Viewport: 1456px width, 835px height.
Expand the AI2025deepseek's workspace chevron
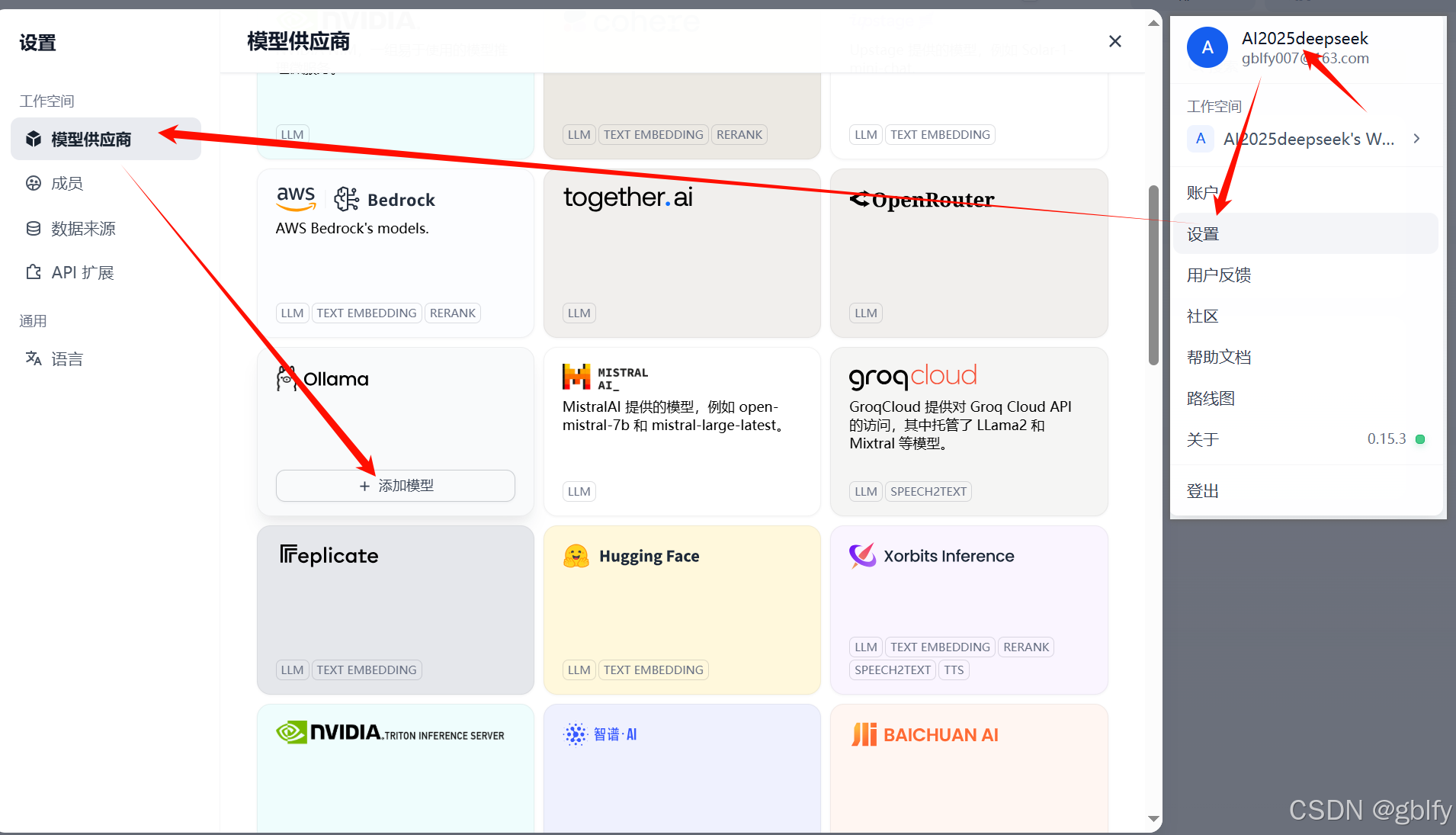click(x=1416, y=139)
